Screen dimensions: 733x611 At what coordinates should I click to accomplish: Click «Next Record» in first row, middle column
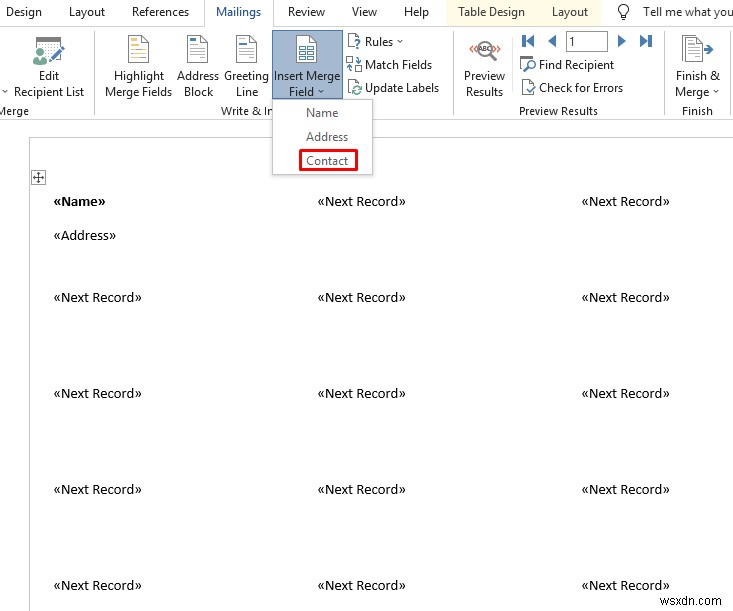(x=361, y=201)
